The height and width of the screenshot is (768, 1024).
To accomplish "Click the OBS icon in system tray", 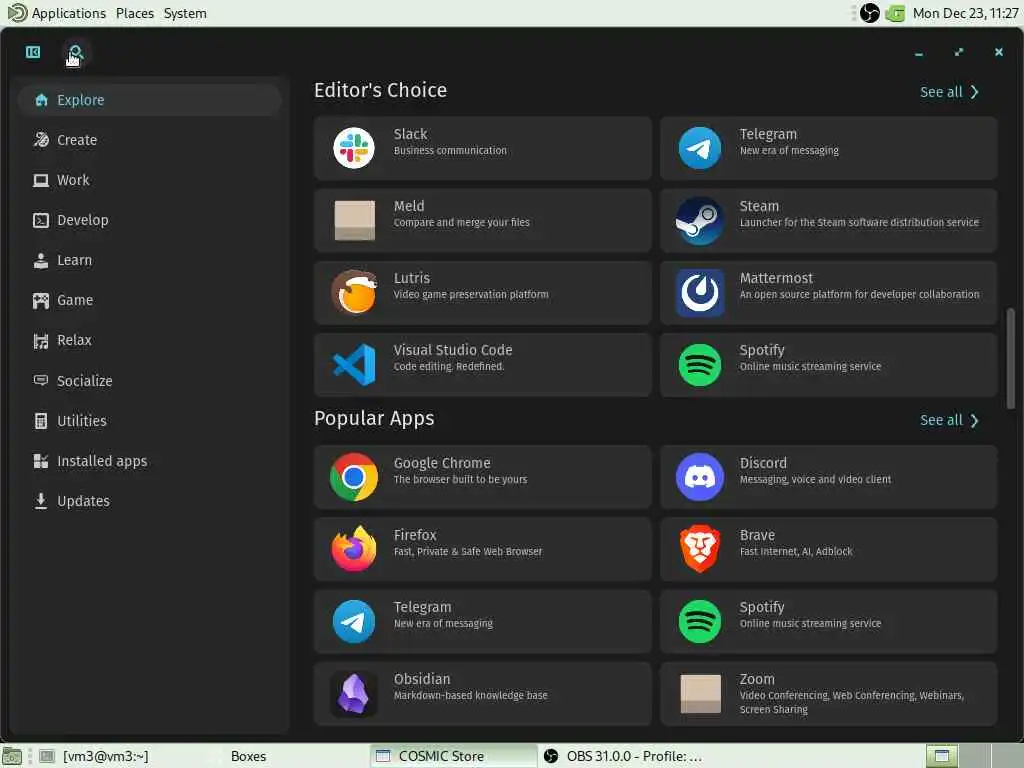I will tap(869, 13).
